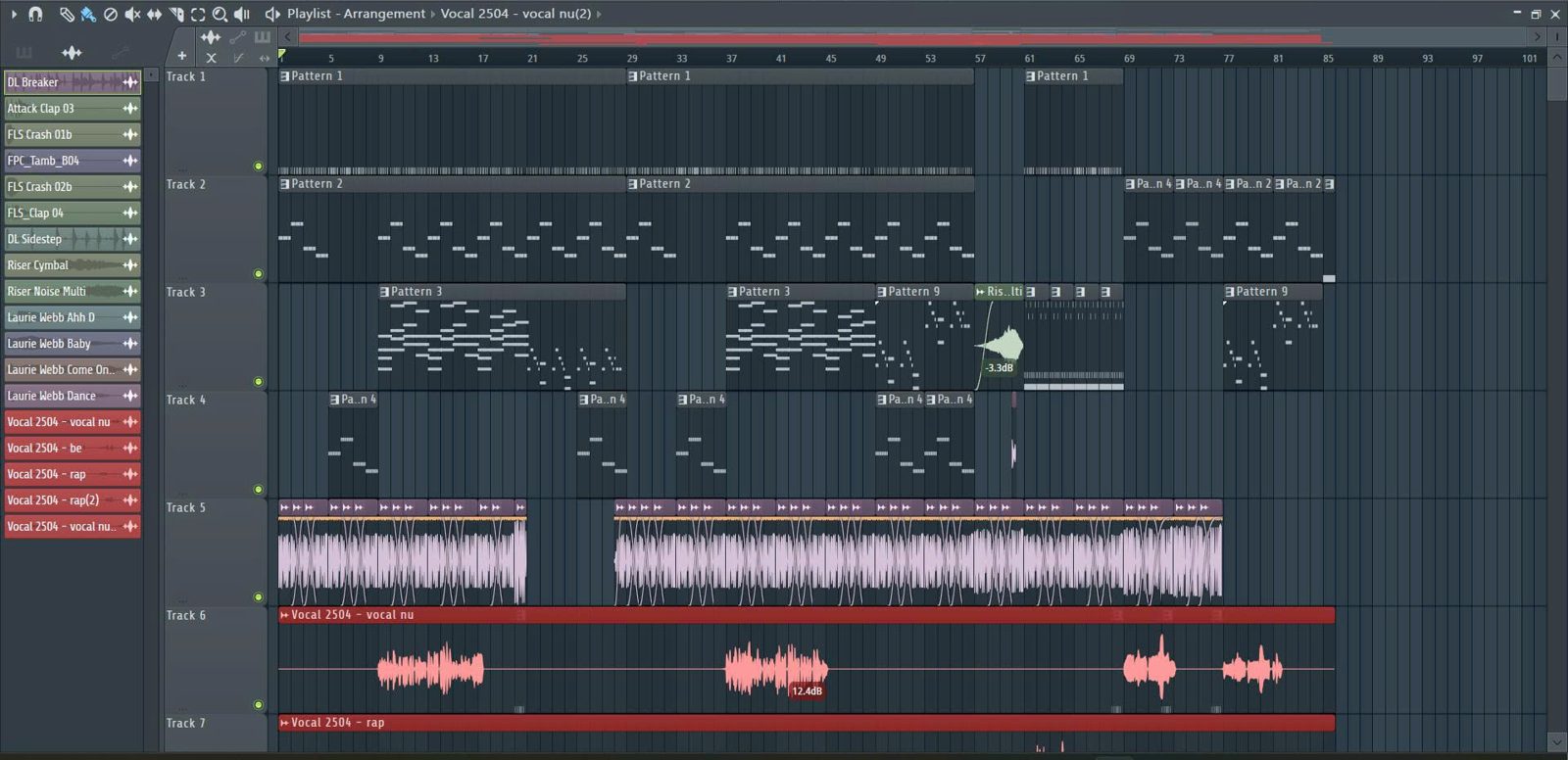Select the Track 5 header
The height and width of the screenshot is (760, 1568).
pyautogui.click(x=214, y=553)
